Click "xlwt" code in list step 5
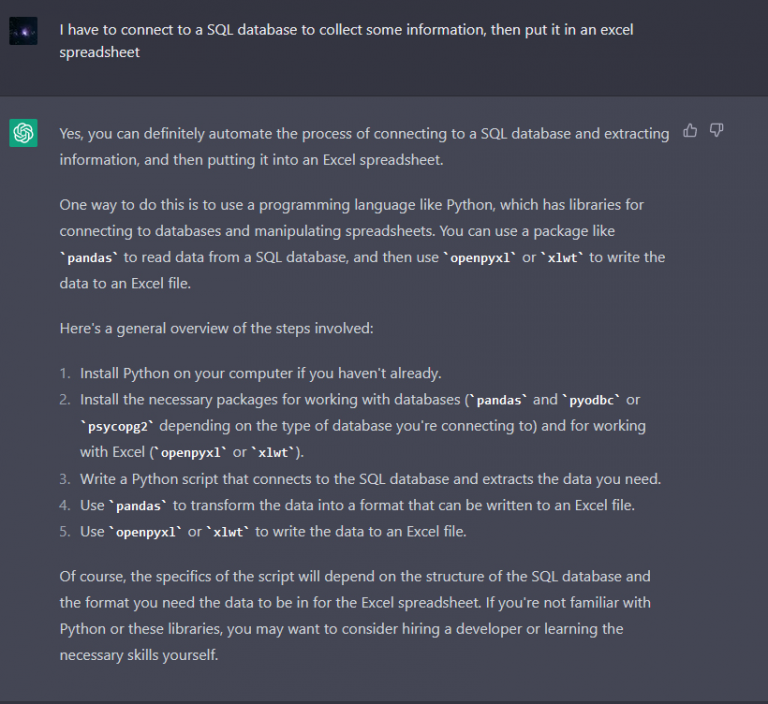This screenshot has width=768, height=704. pos(228,532)
